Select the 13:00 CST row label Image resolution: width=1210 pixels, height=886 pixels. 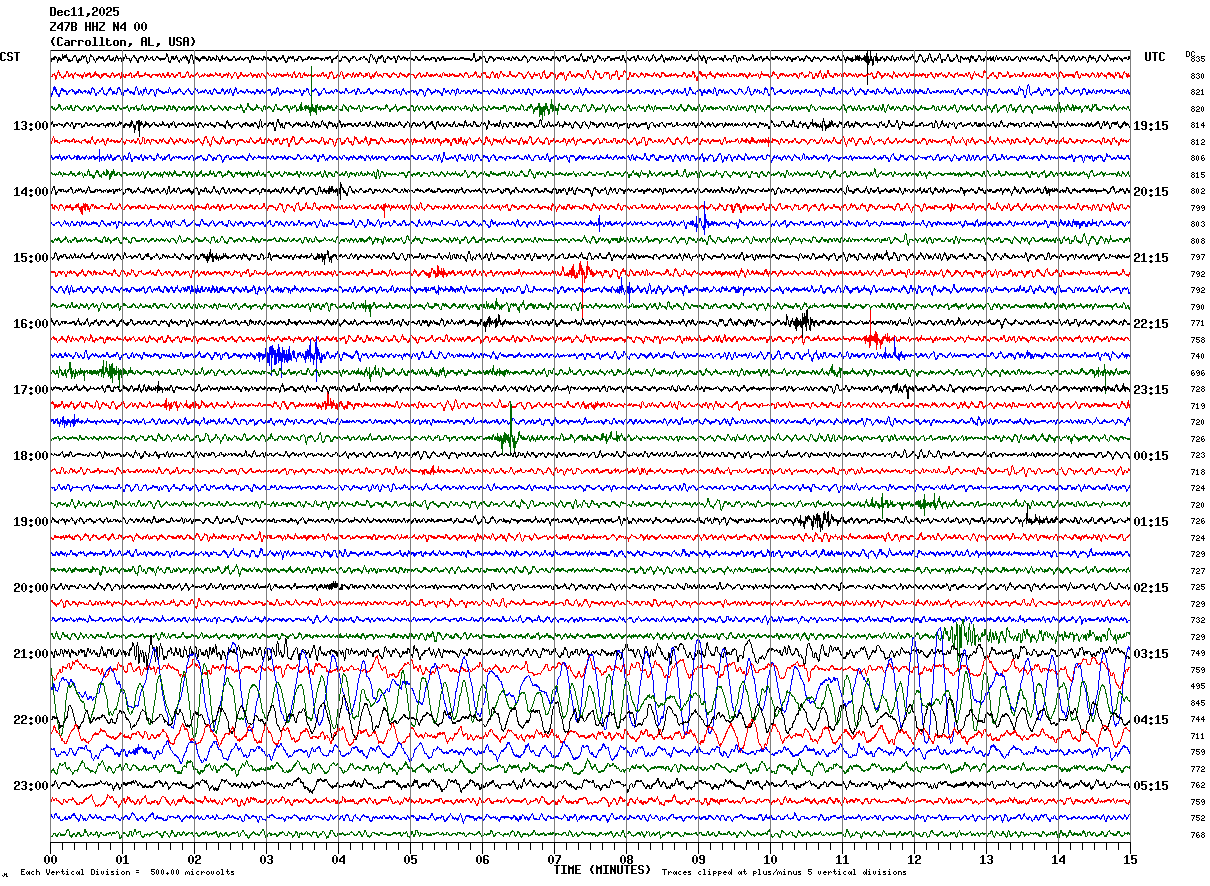(x=30, y=126)
